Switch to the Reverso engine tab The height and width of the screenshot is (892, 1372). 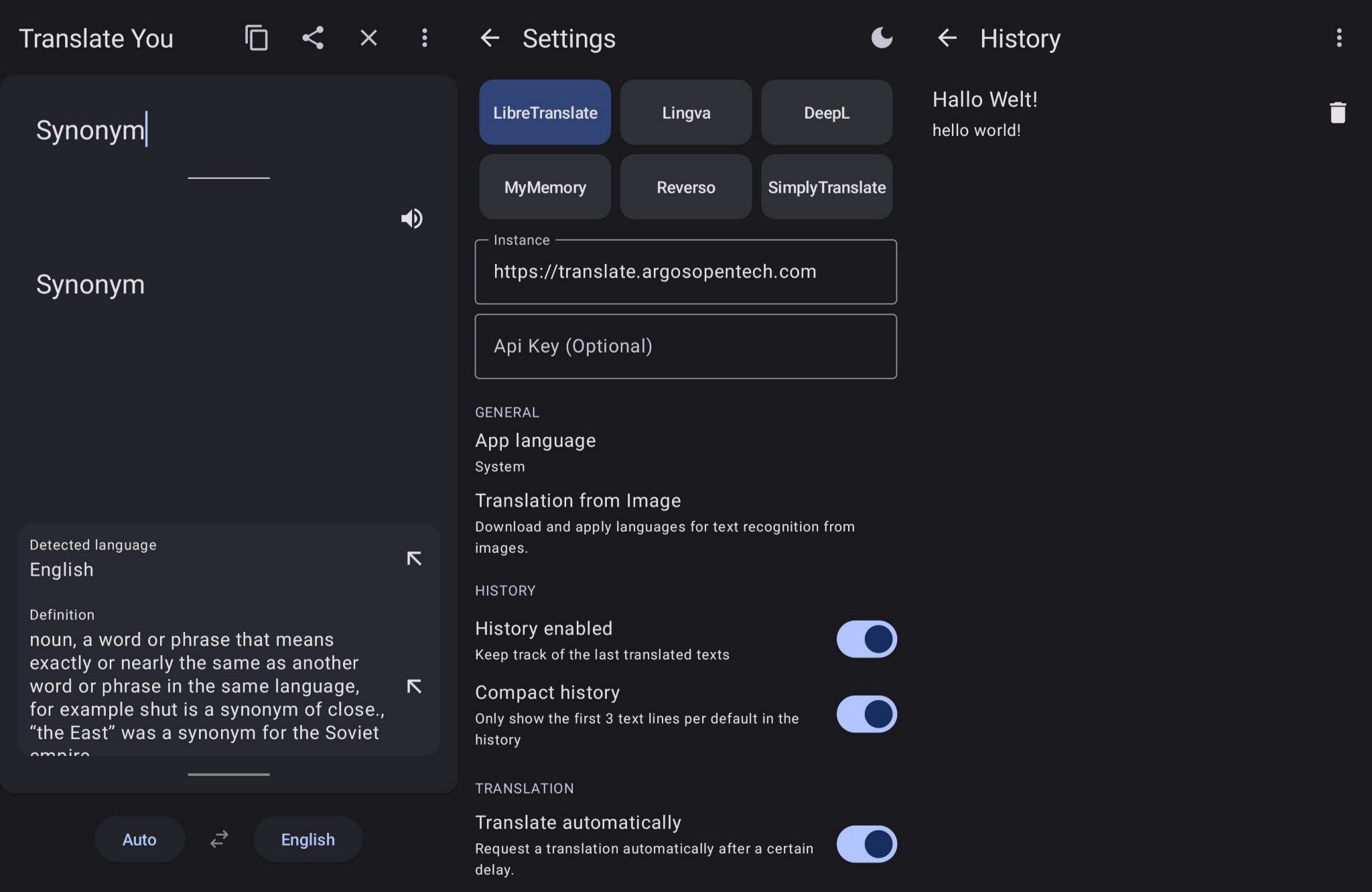[685, 187]
